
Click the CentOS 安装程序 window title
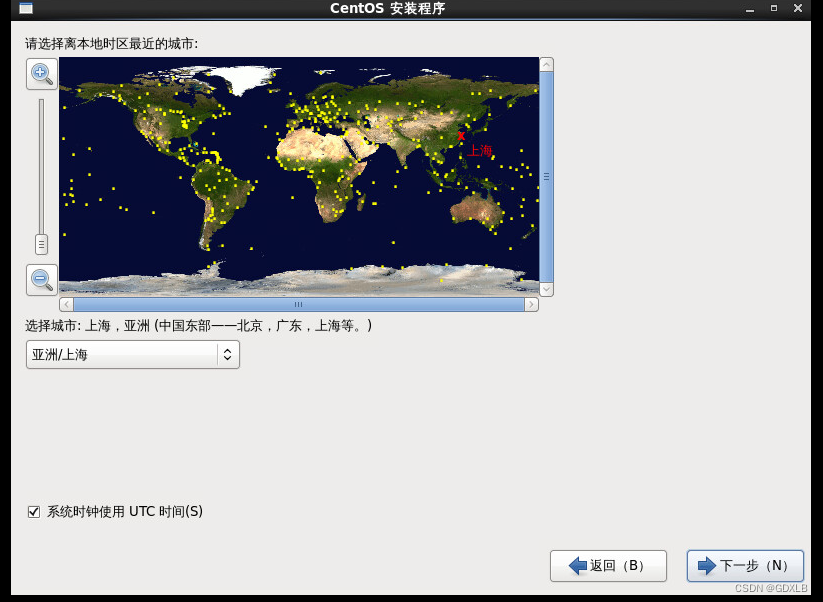pyautogui.click(x=387, y=8)
